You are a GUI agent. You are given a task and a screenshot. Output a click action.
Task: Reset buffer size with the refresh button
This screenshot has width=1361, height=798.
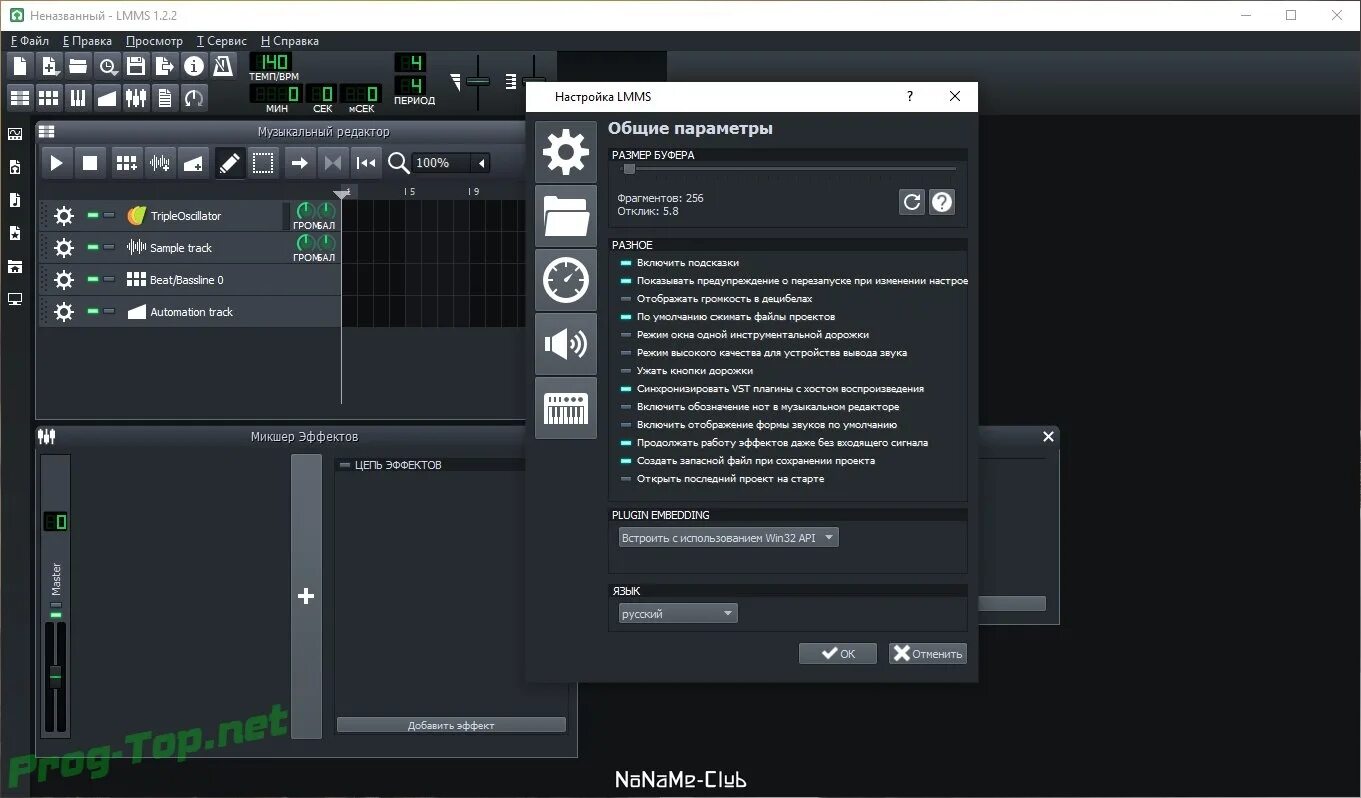[x=912, y=202]
